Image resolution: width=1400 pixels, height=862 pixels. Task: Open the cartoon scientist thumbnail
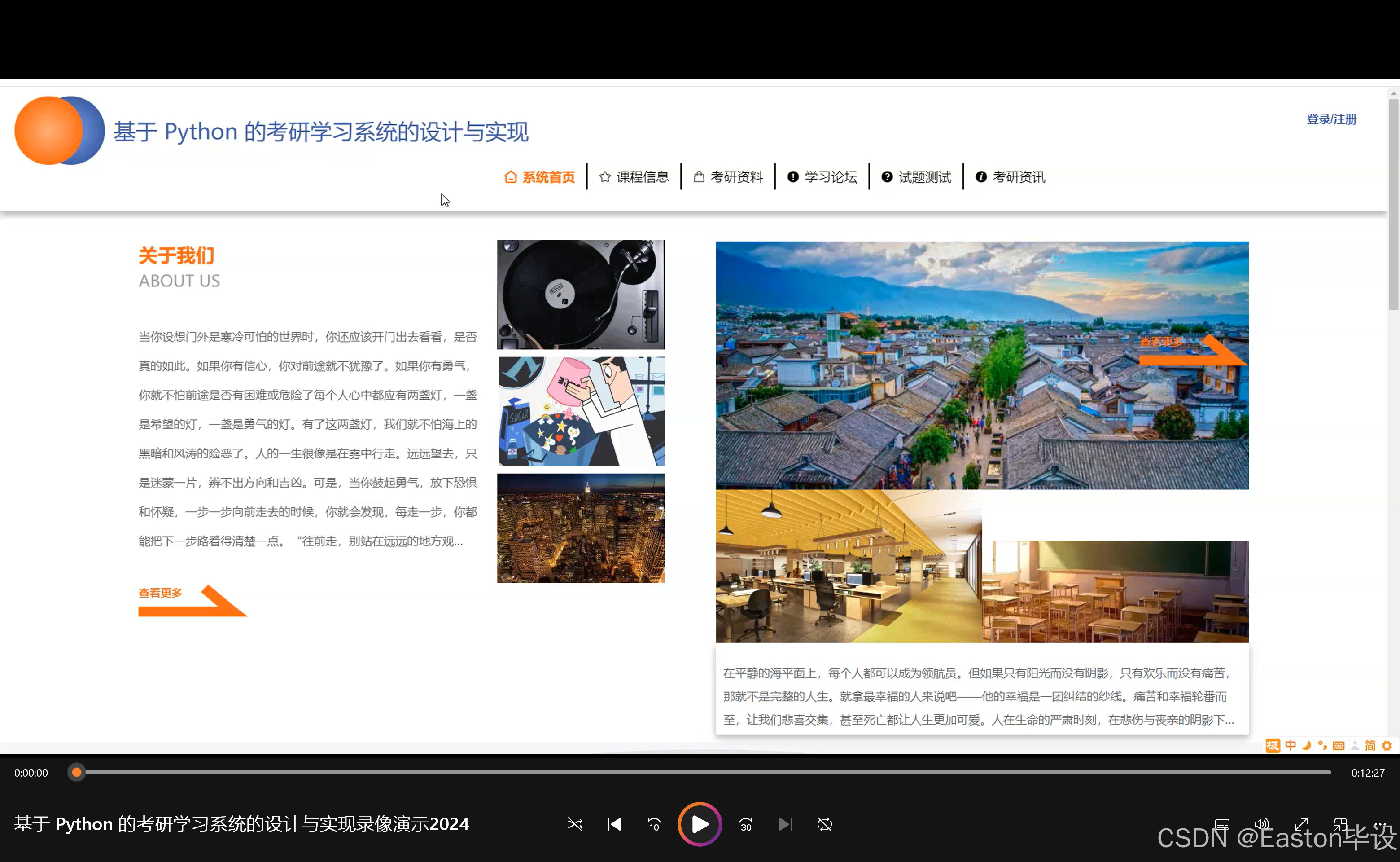[581, 412]
